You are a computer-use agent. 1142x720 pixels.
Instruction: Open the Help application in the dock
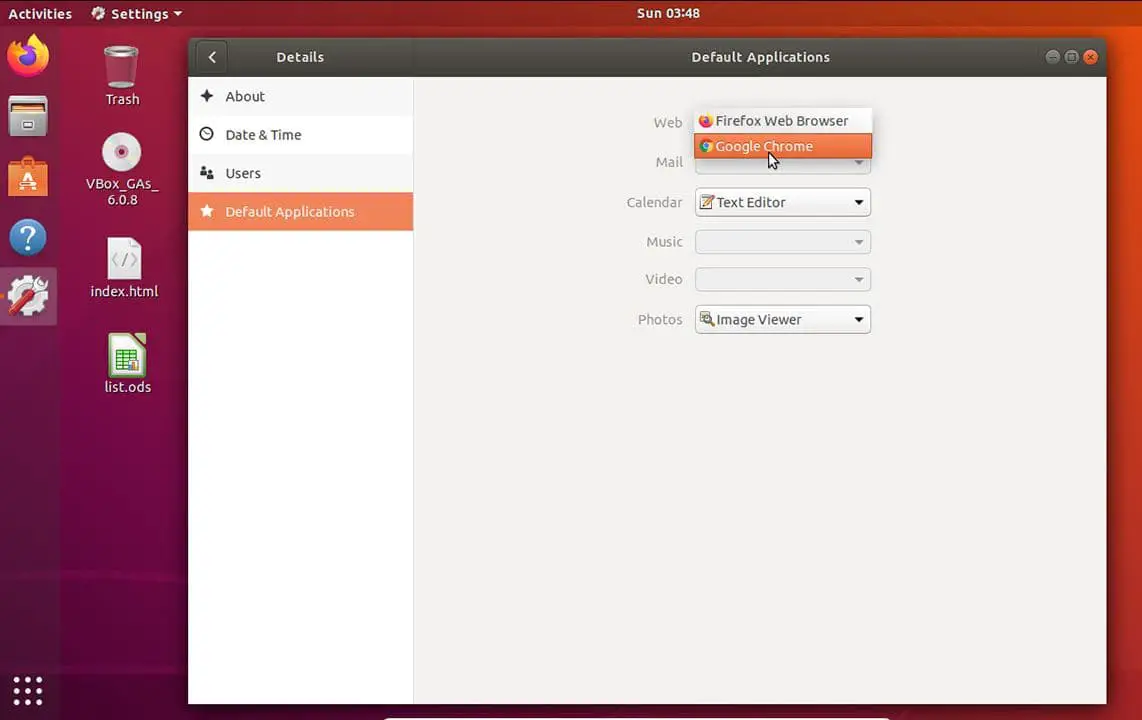(28, 237)
